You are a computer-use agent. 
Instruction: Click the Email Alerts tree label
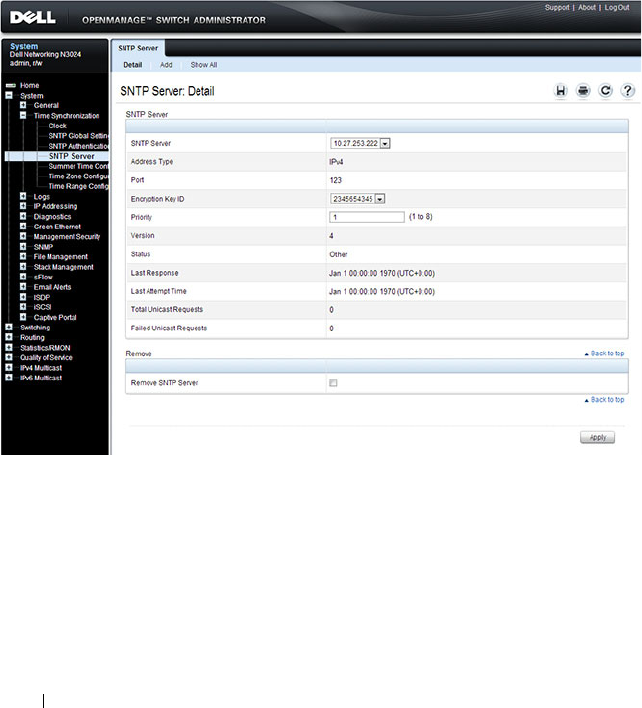pos(52,287)
